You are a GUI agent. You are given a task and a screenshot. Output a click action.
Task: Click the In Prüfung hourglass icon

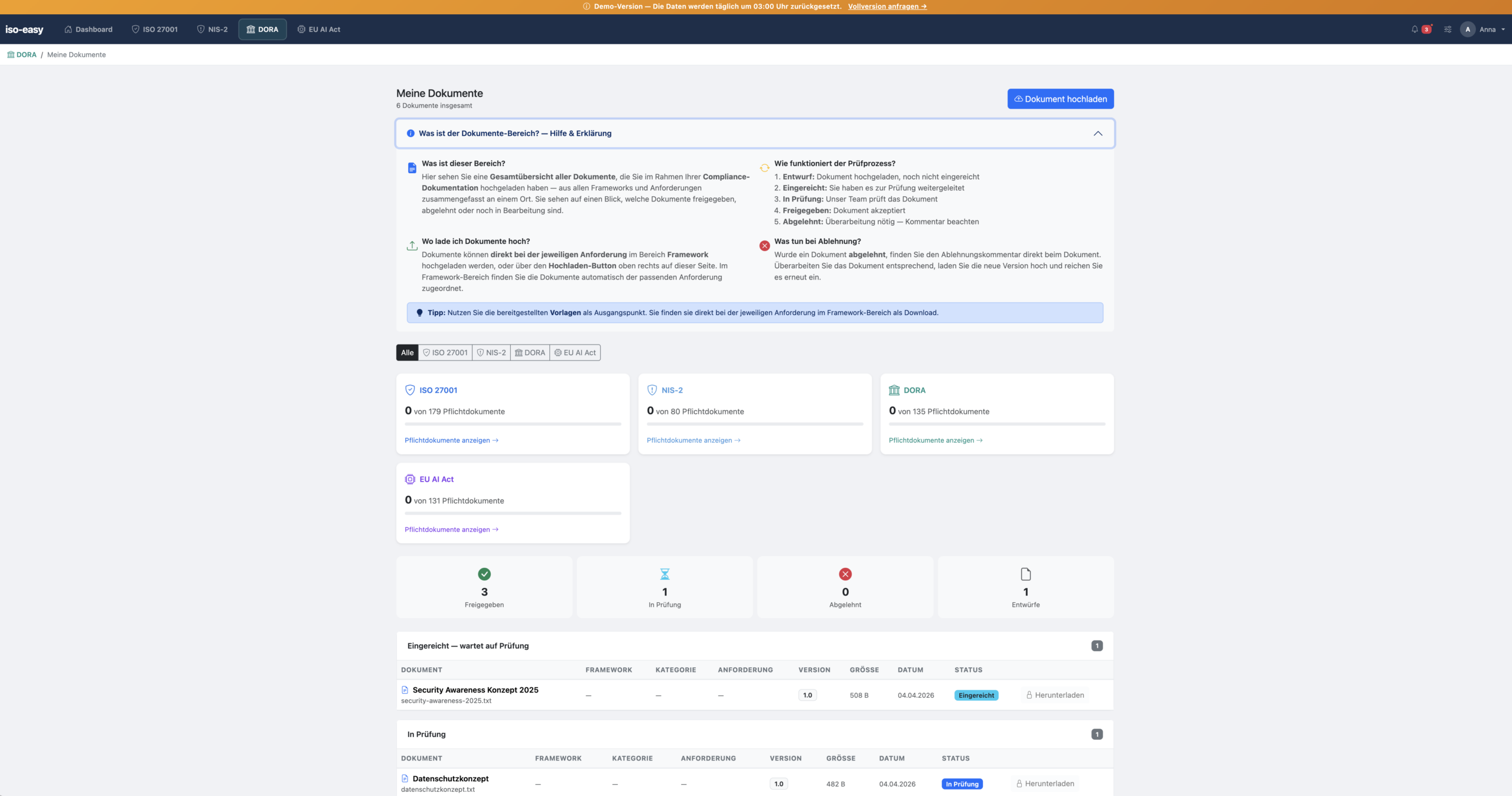(x=664, y=574)
